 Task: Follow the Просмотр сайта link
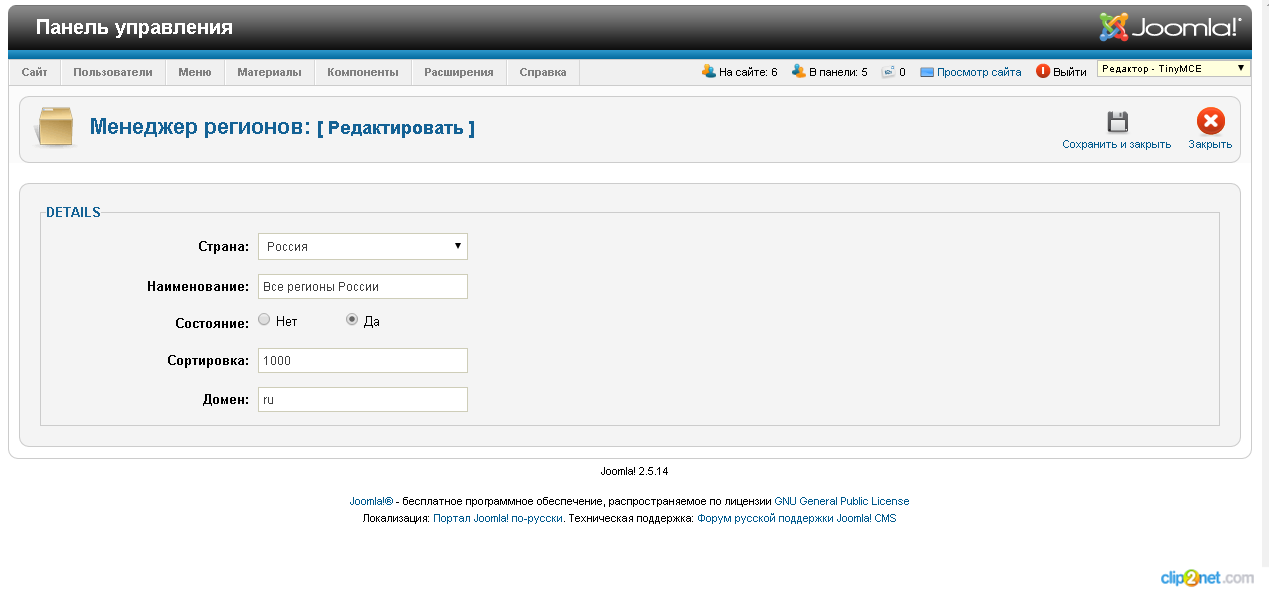pos(979,72)
